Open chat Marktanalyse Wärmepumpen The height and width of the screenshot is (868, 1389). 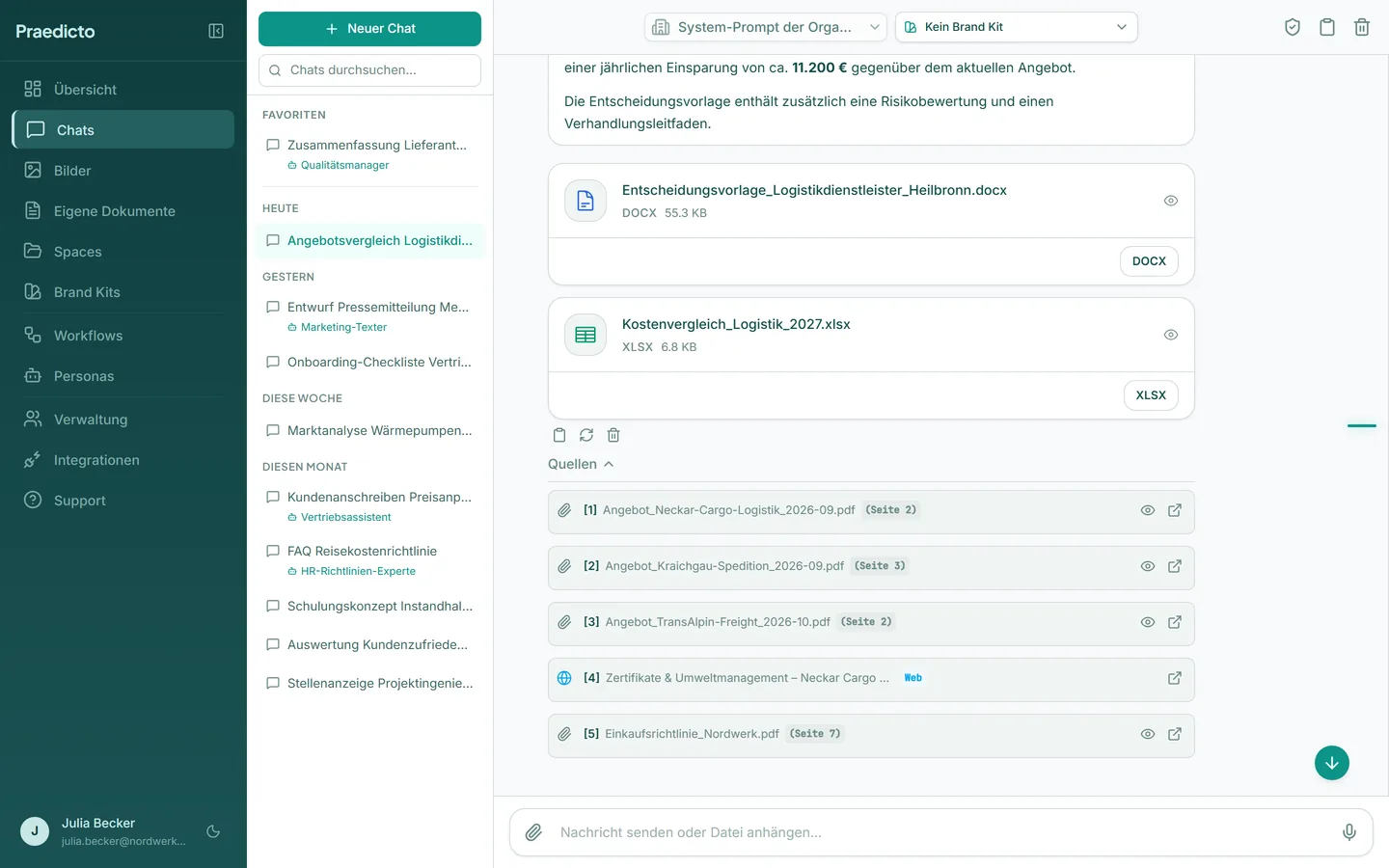369,430
